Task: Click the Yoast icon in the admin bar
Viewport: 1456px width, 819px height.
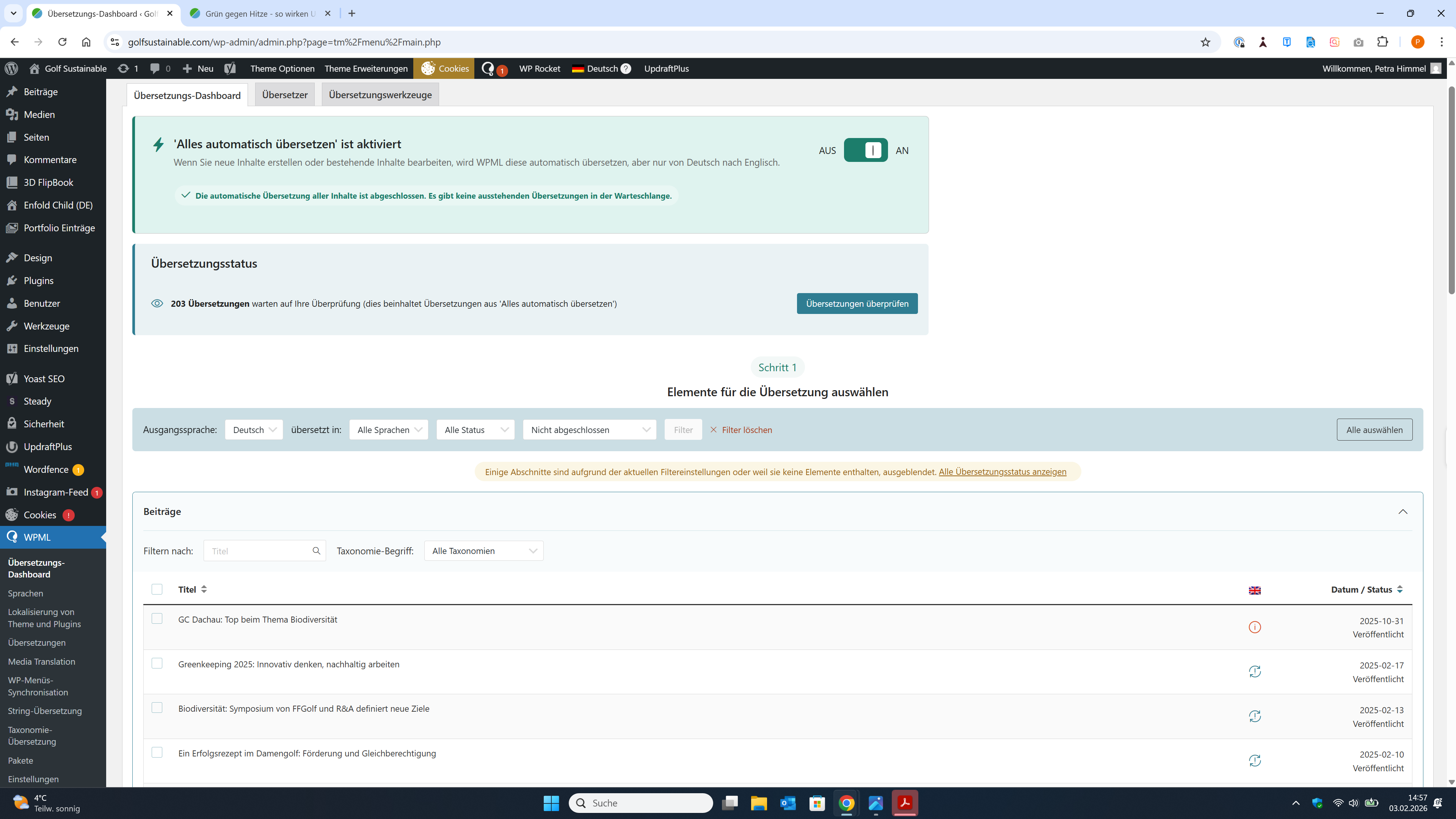Action: click(229, 68)
